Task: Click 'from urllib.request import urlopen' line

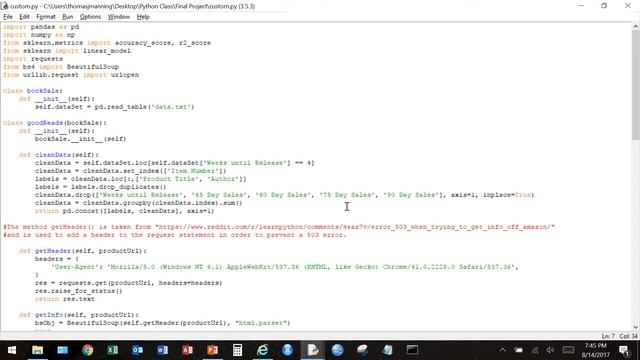Action: click(x=71, y=75)
